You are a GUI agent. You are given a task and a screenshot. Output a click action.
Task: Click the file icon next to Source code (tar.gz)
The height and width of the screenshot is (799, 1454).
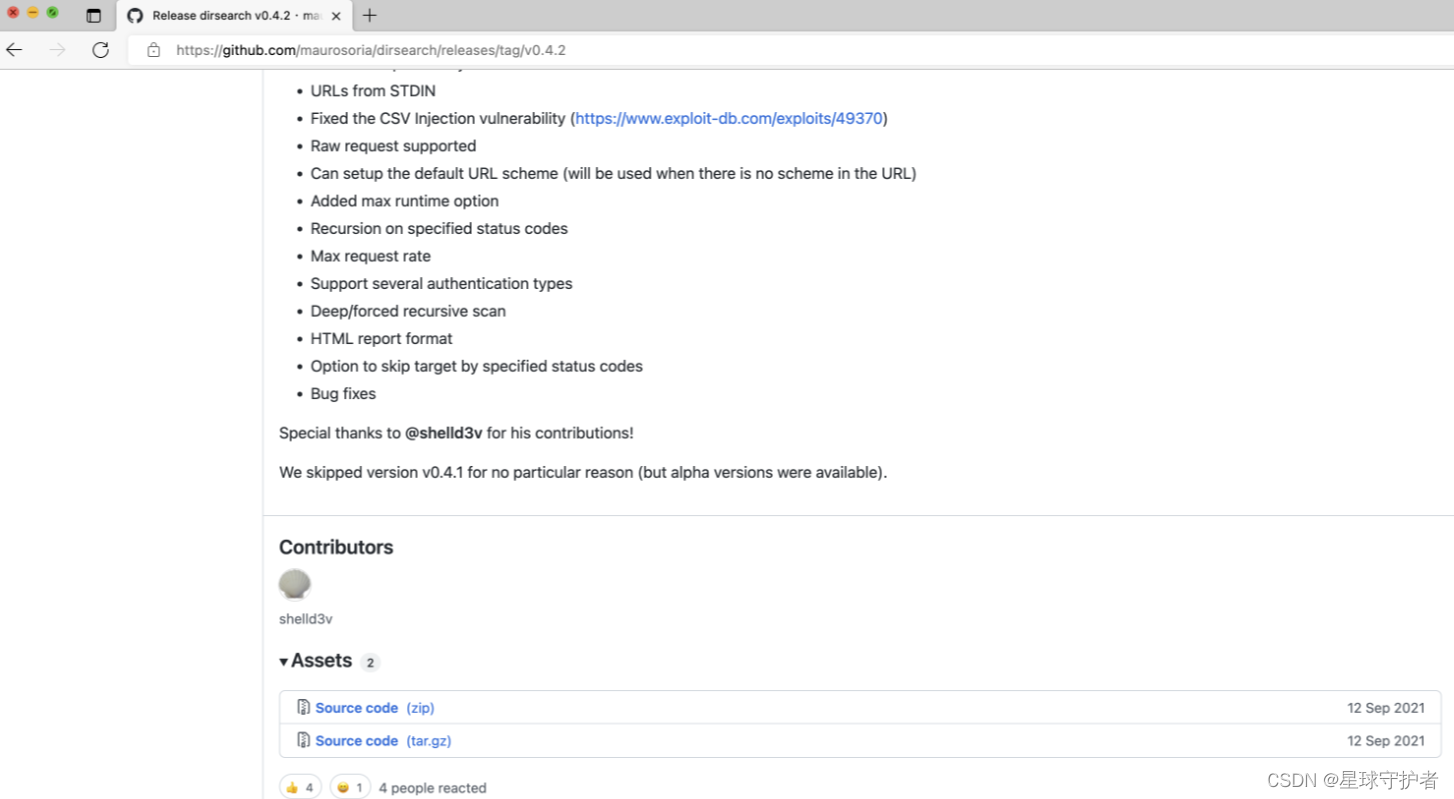pyautogui.click(x=302, y=740)
